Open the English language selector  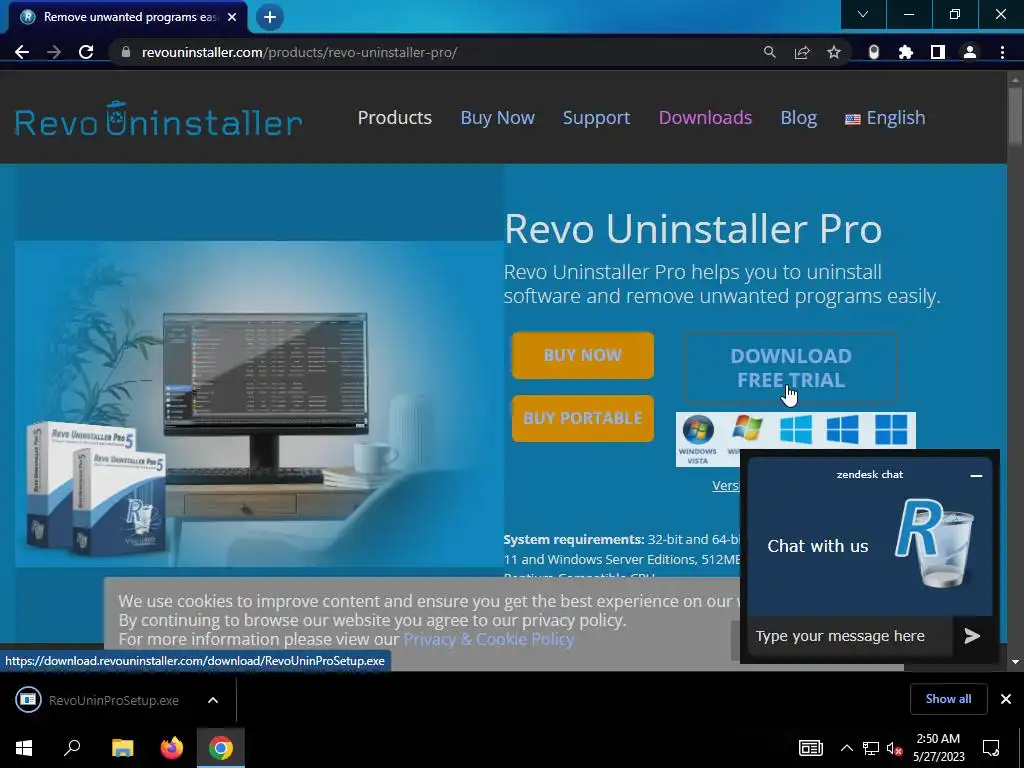pos(885,118)
